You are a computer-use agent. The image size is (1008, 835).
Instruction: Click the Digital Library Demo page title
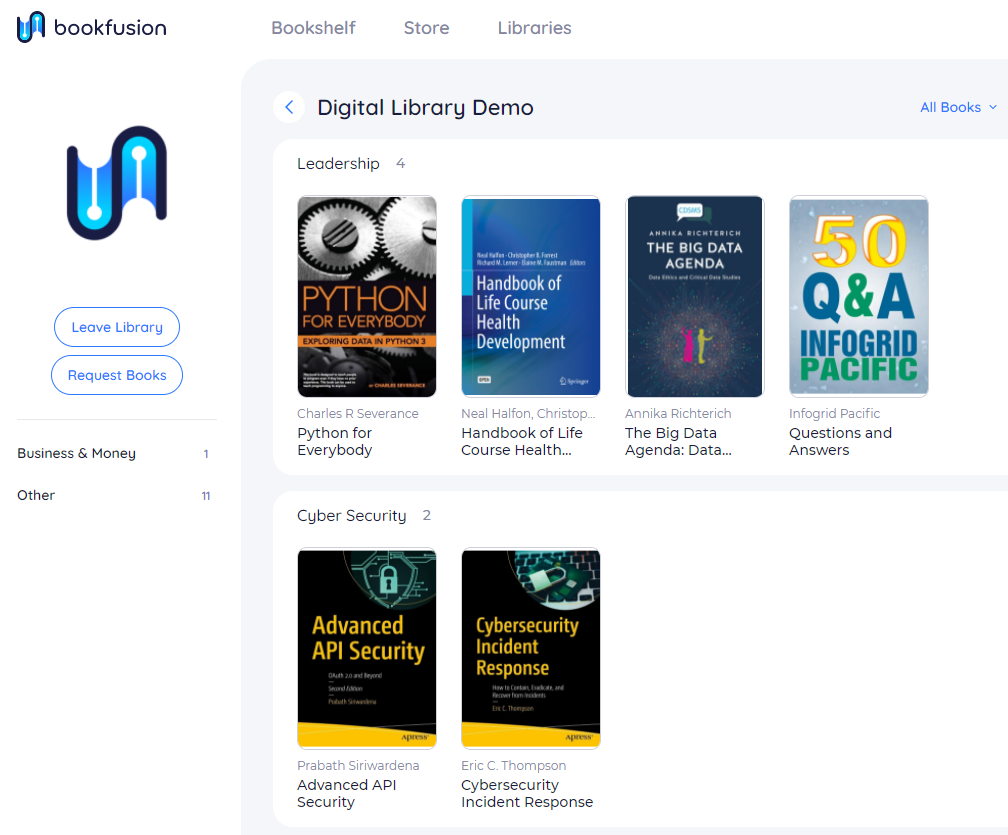click(x=426, y=107)
